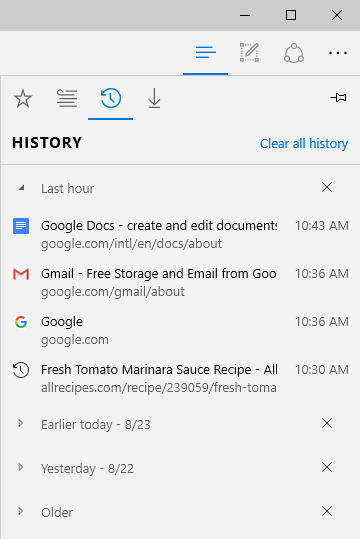Switch to the Reading list tab
This screenshot has width=360, height=539.
coord(67,98)
